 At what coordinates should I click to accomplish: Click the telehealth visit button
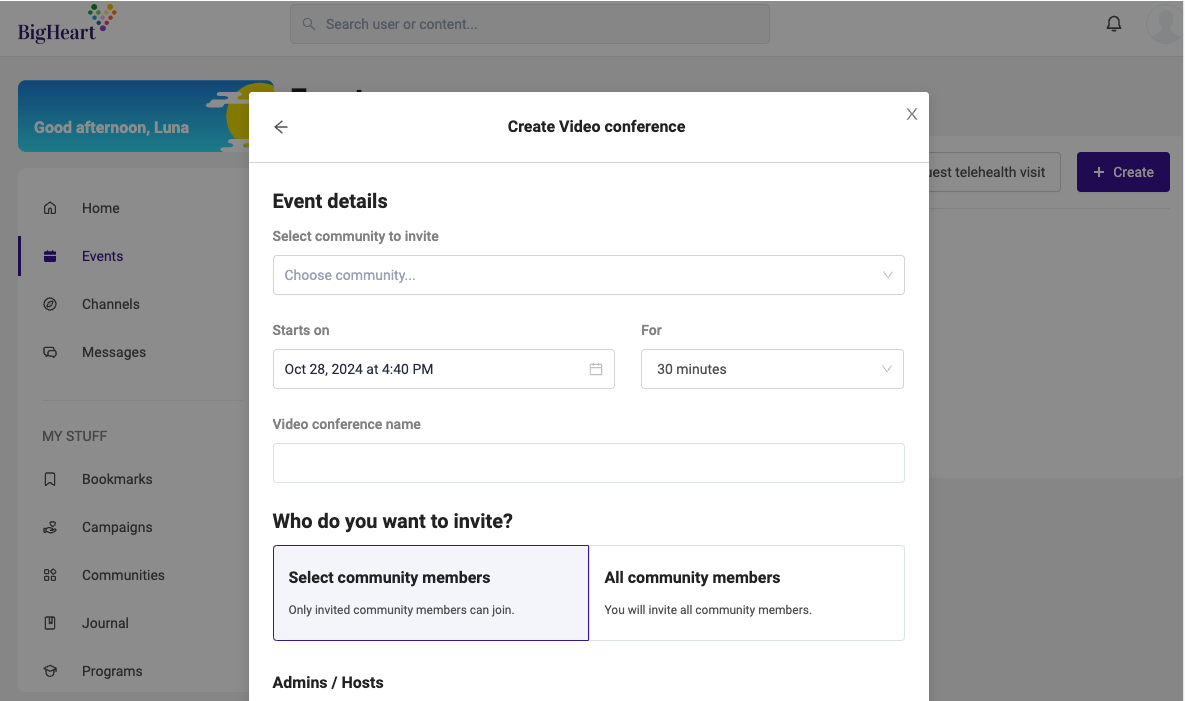995,172
